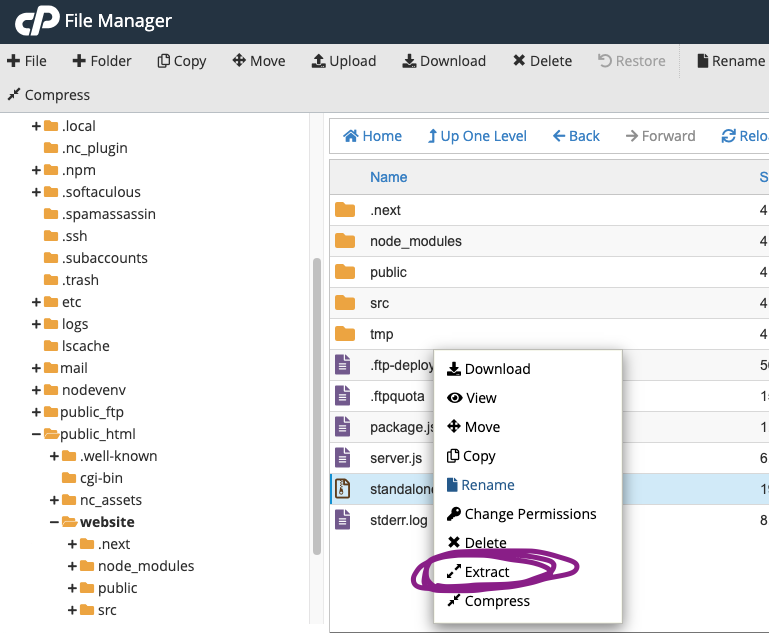Expand the etc folder in tree
Image resolution: width=769 pixels, height=633 pixels.
36,302
